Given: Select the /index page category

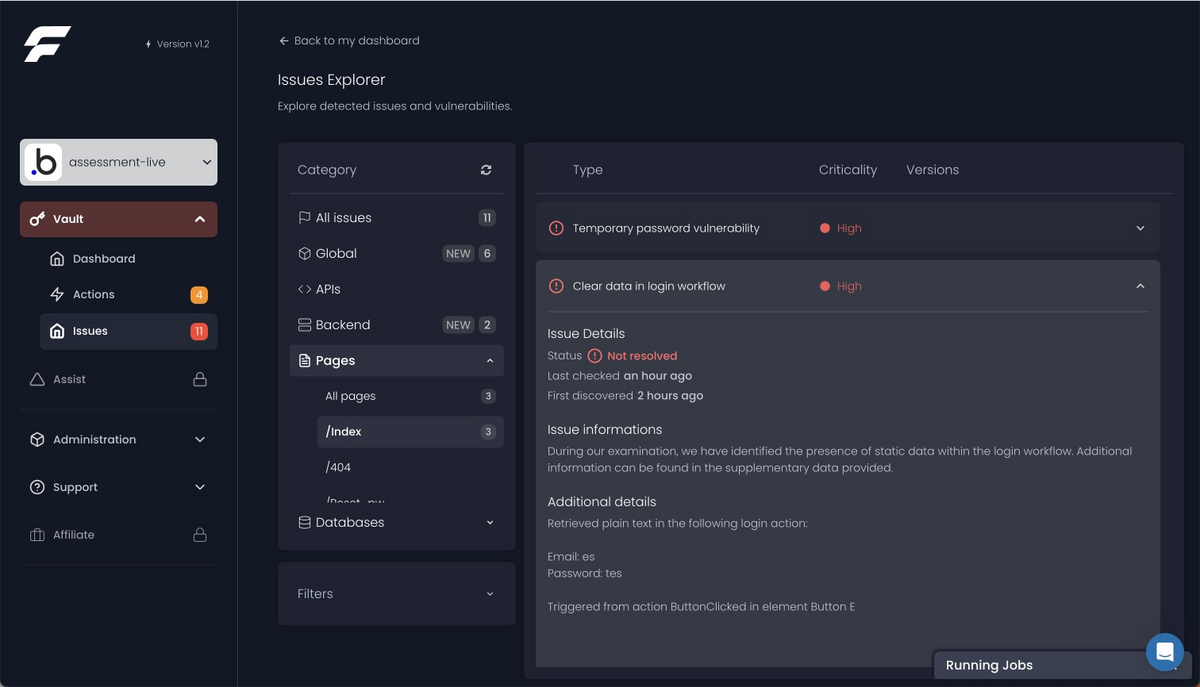Looking at the screenshot, I should 344,432.
